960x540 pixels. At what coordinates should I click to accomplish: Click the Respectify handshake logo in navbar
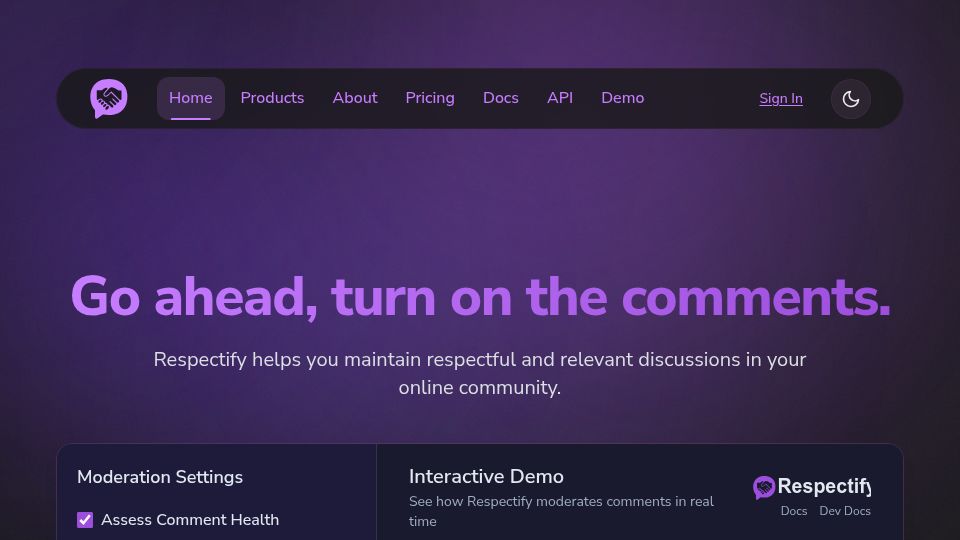(109, 99)
